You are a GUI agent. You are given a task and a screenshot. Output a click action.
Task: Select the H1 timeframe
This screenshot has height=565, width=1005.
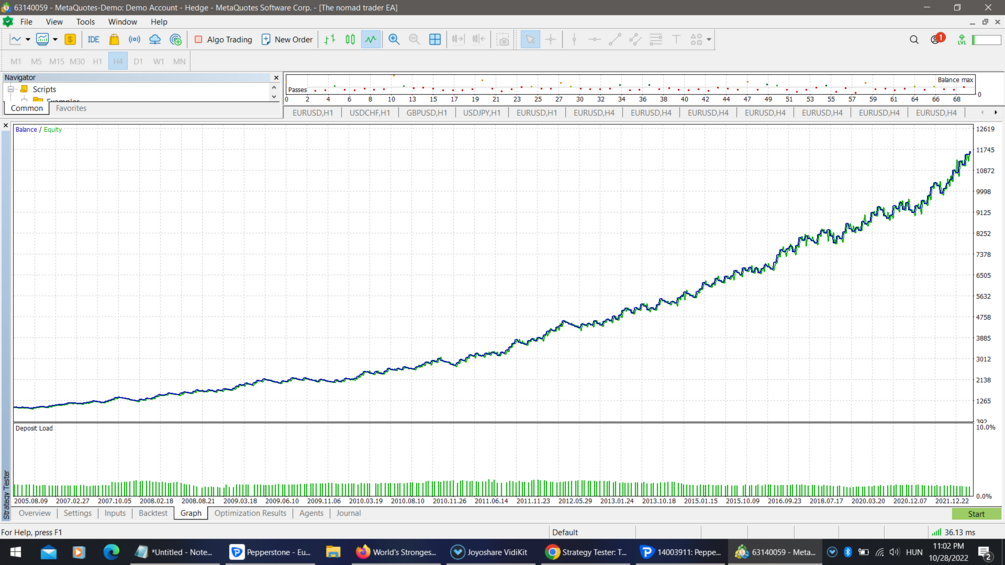(x=97, y=61)
